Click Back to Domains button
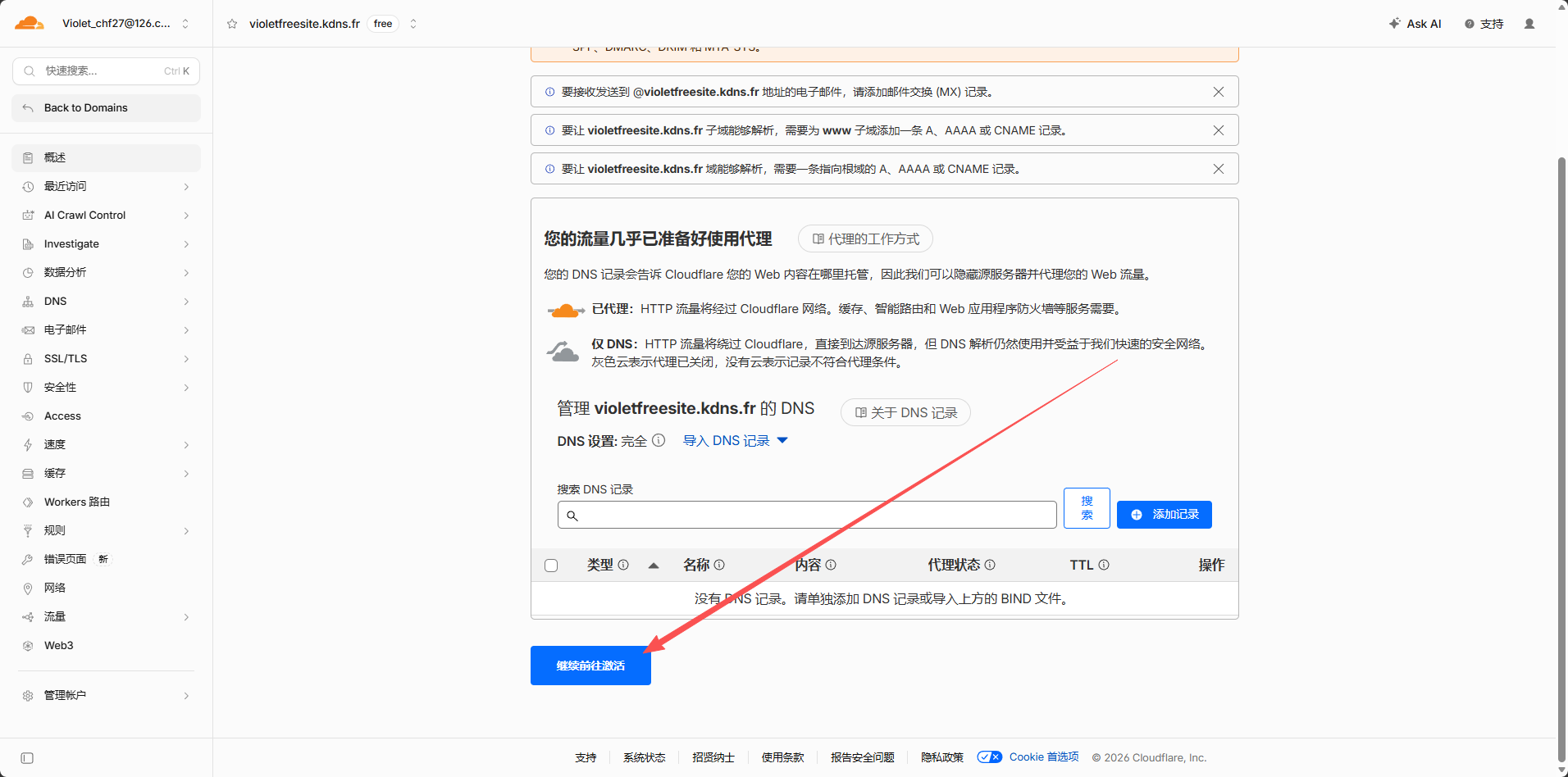The width and height of the screenshot is (1568, 777). [x=106, y=108]
